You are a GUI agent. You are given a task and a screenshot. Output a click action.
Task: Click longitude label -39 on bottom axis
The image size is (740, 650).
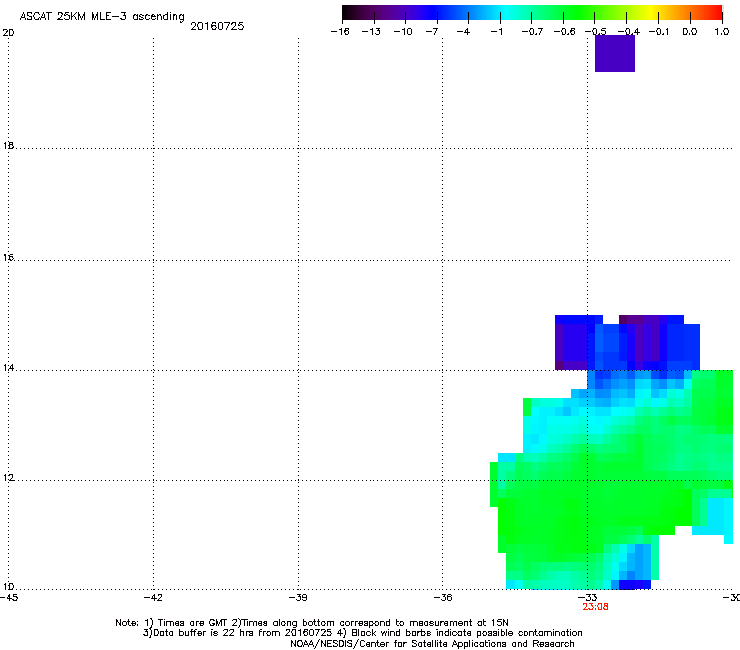click(x=298, y=598)
